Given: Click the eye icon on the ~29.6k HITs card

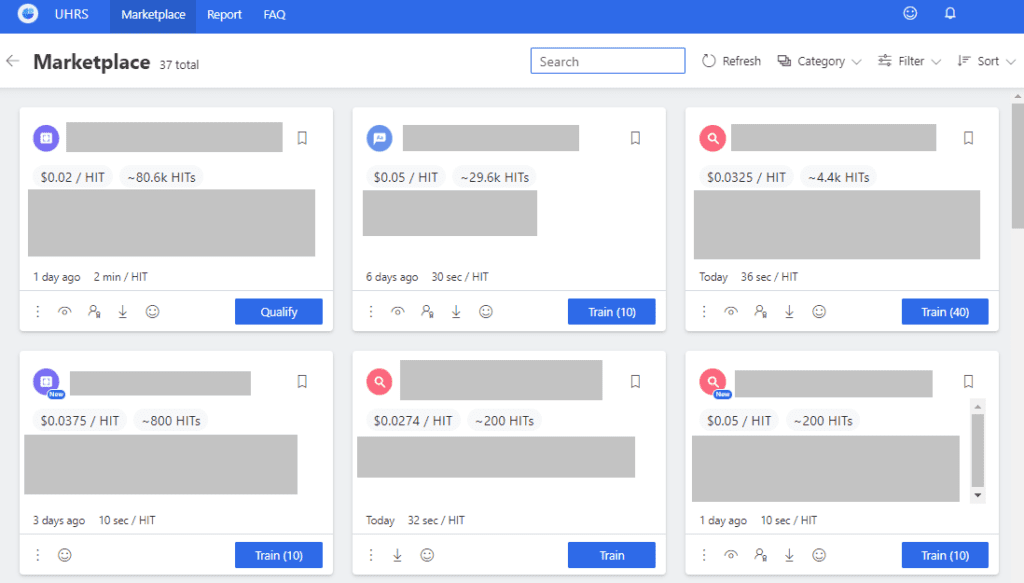Looking at the screenshot, I should coord(398,311).
